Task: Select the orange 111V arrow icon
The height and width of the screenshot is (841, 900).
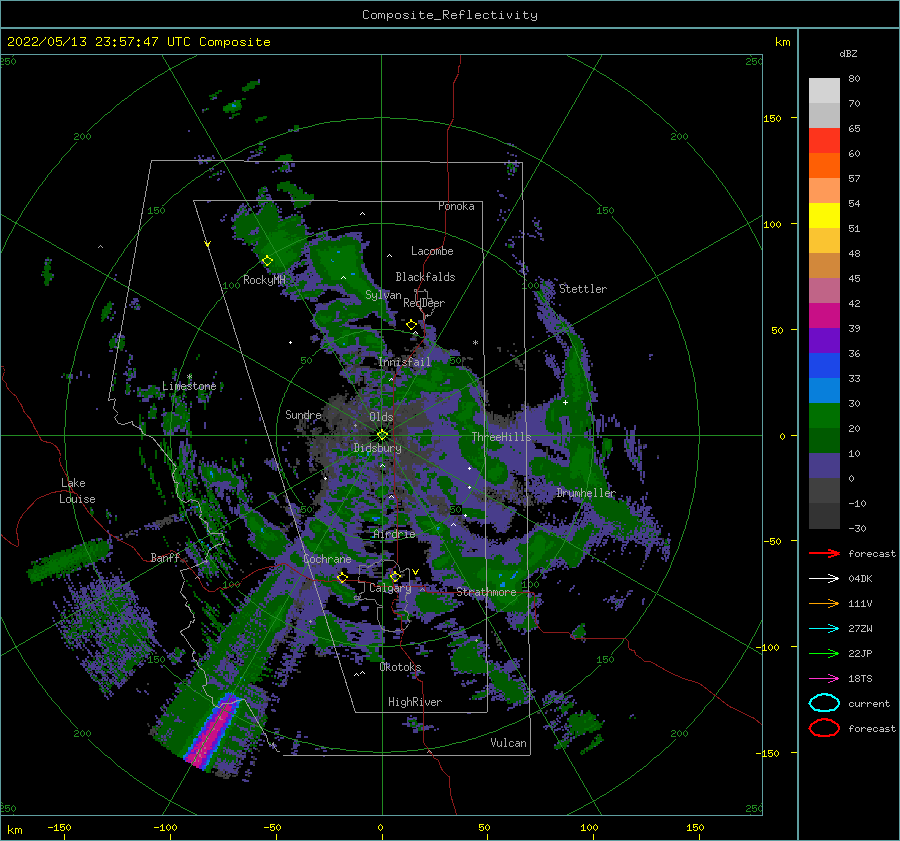Action: [x=824, y=603]
